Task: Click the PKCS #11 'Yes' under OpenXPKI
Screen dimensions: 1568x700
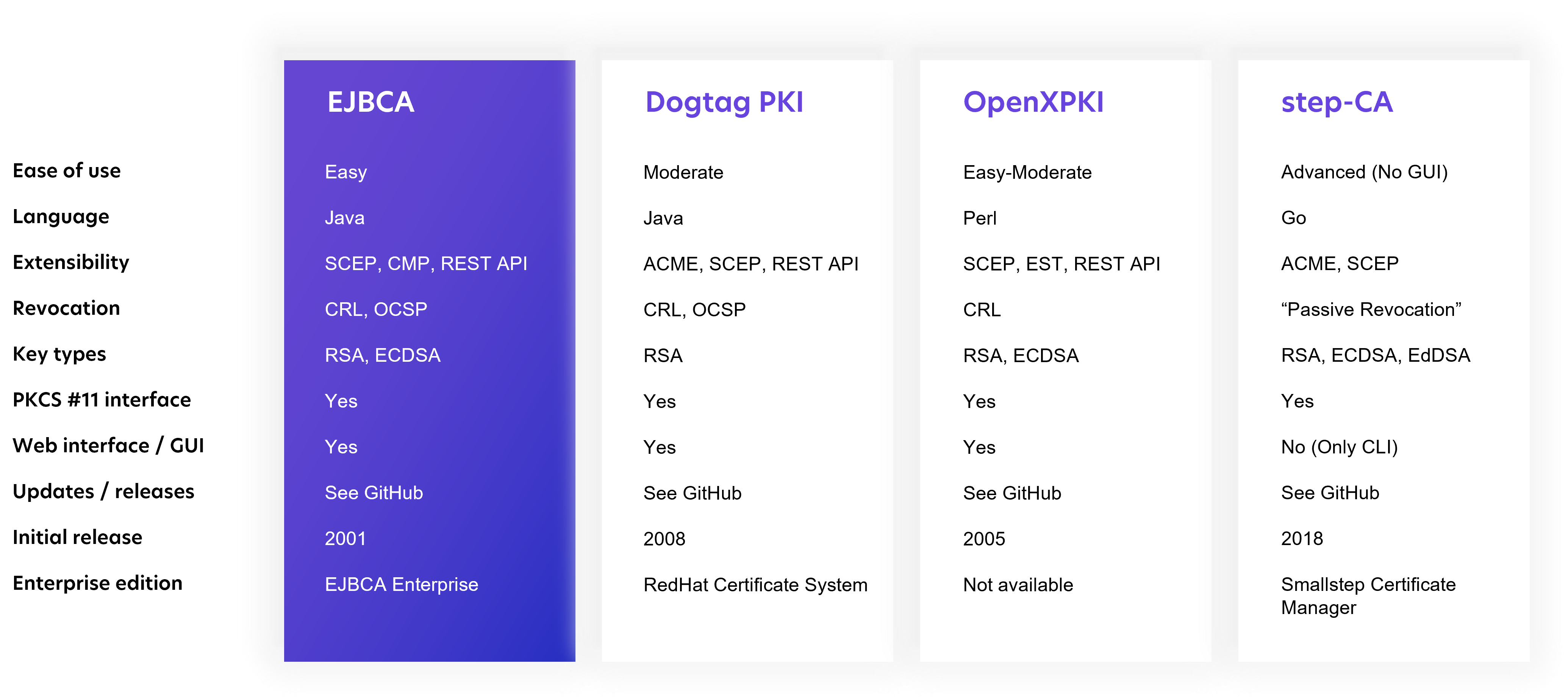Action: [979, 401]
